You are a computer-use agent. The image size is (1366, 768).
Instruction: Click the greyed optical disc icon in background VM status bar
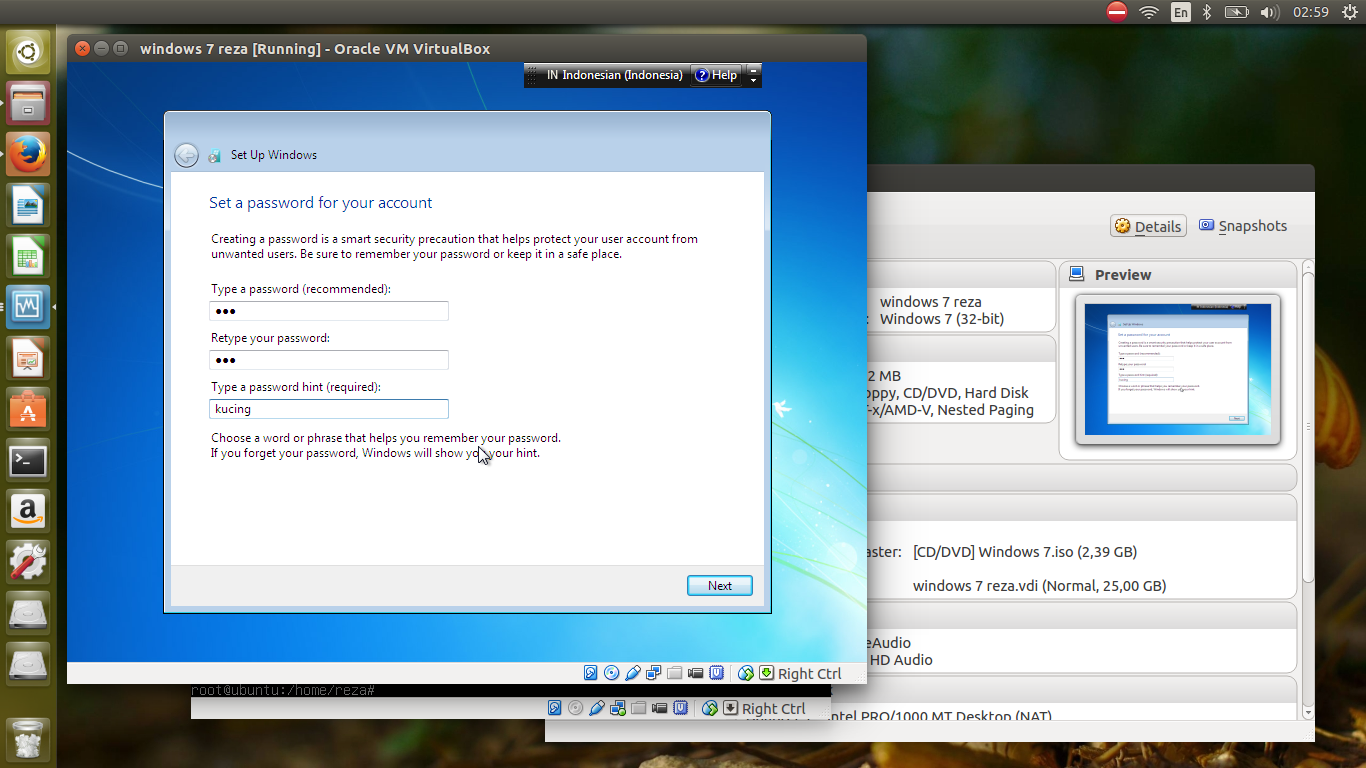575,708
